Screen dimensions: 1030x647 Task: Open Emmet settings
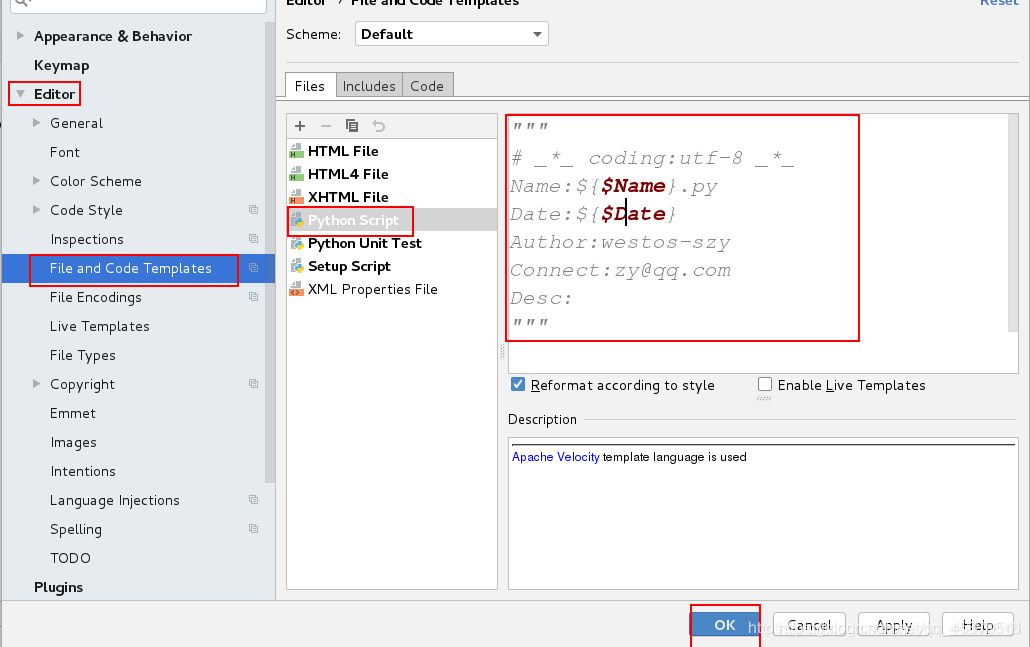point(73,413)
